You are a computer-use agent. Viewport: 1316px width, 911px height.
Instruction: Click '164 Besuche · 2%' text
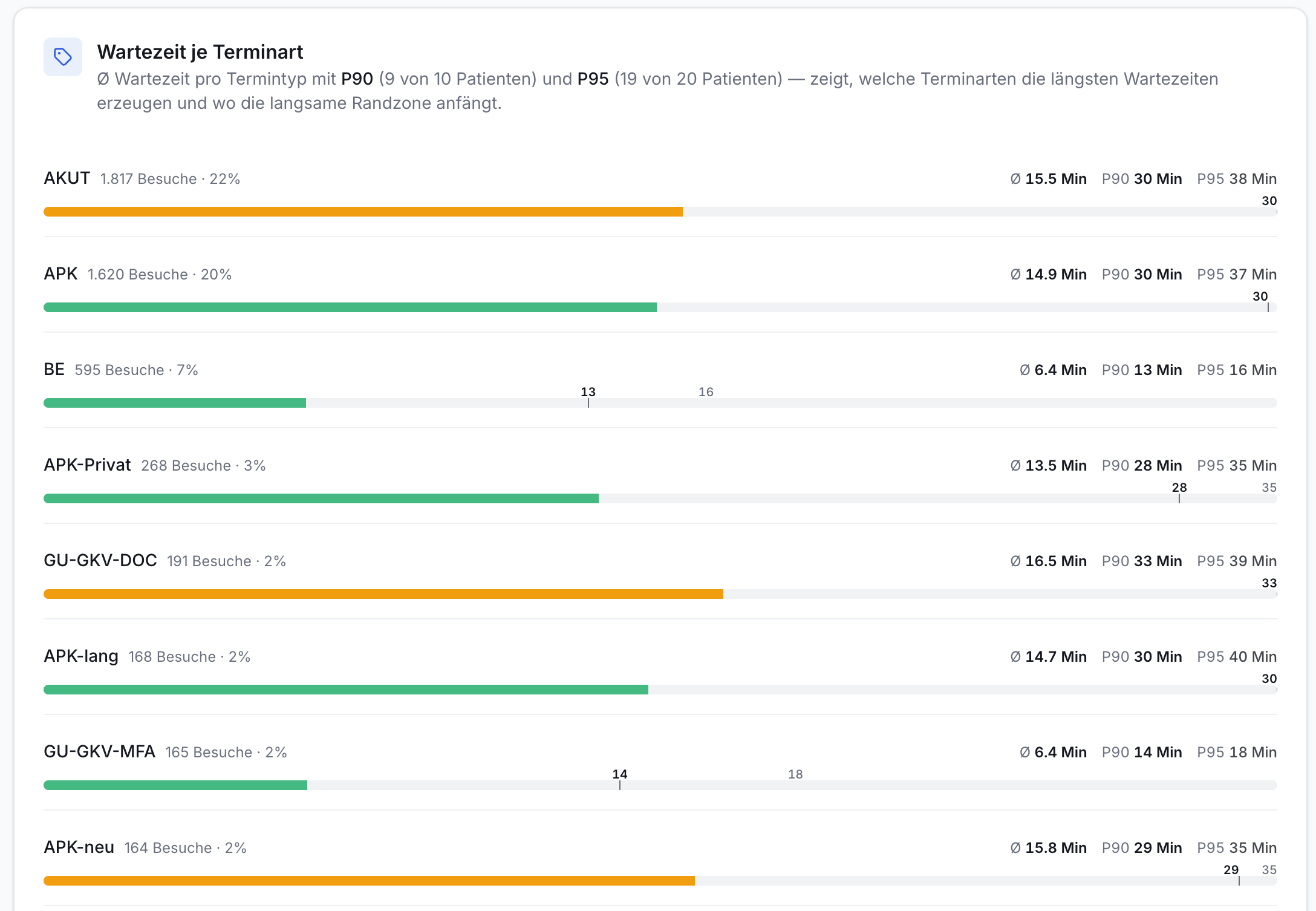pos(186,848)
